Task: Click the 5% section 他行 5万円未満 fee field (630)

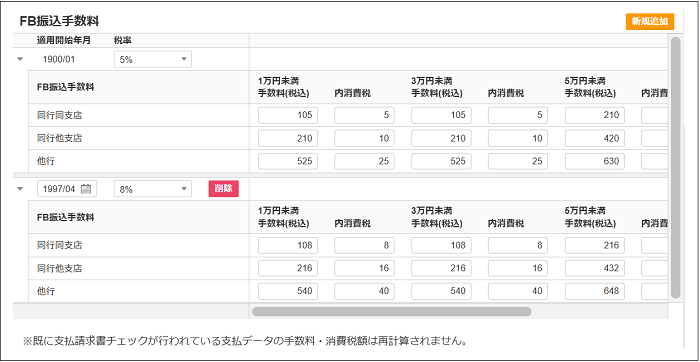Action: 595,161
